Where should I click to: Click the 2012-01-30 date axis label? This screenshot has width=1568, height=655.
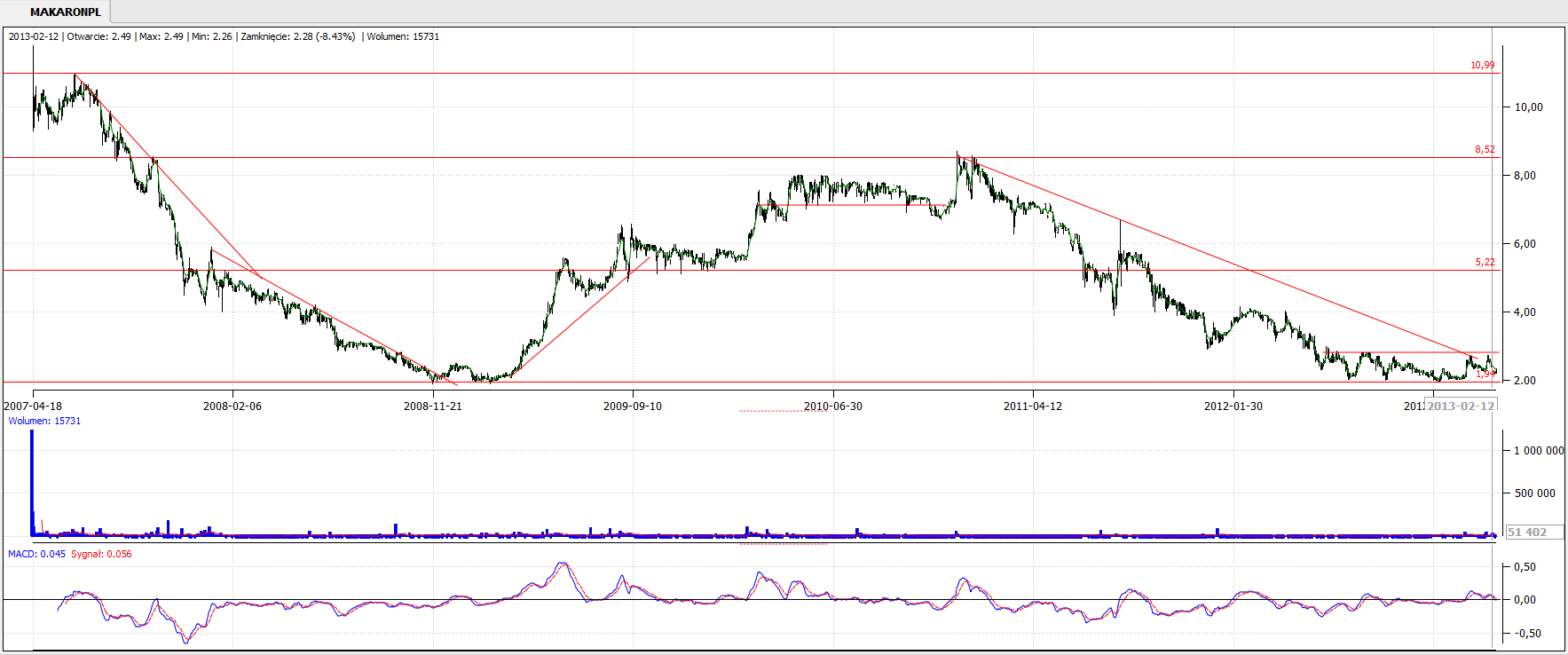(x=1233, y=406)
